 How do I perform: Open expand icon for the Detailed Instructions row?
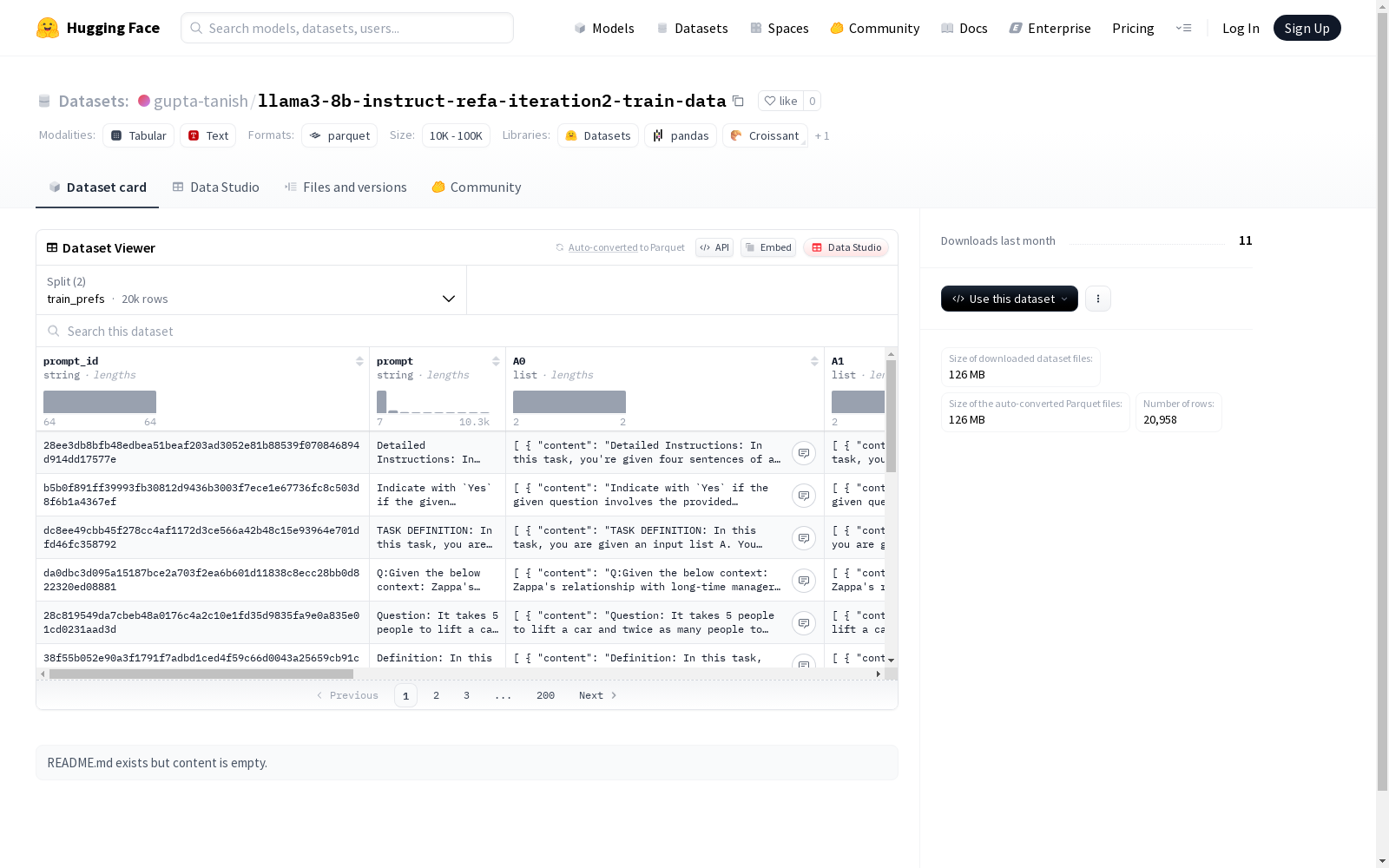(x=804, y=453)
